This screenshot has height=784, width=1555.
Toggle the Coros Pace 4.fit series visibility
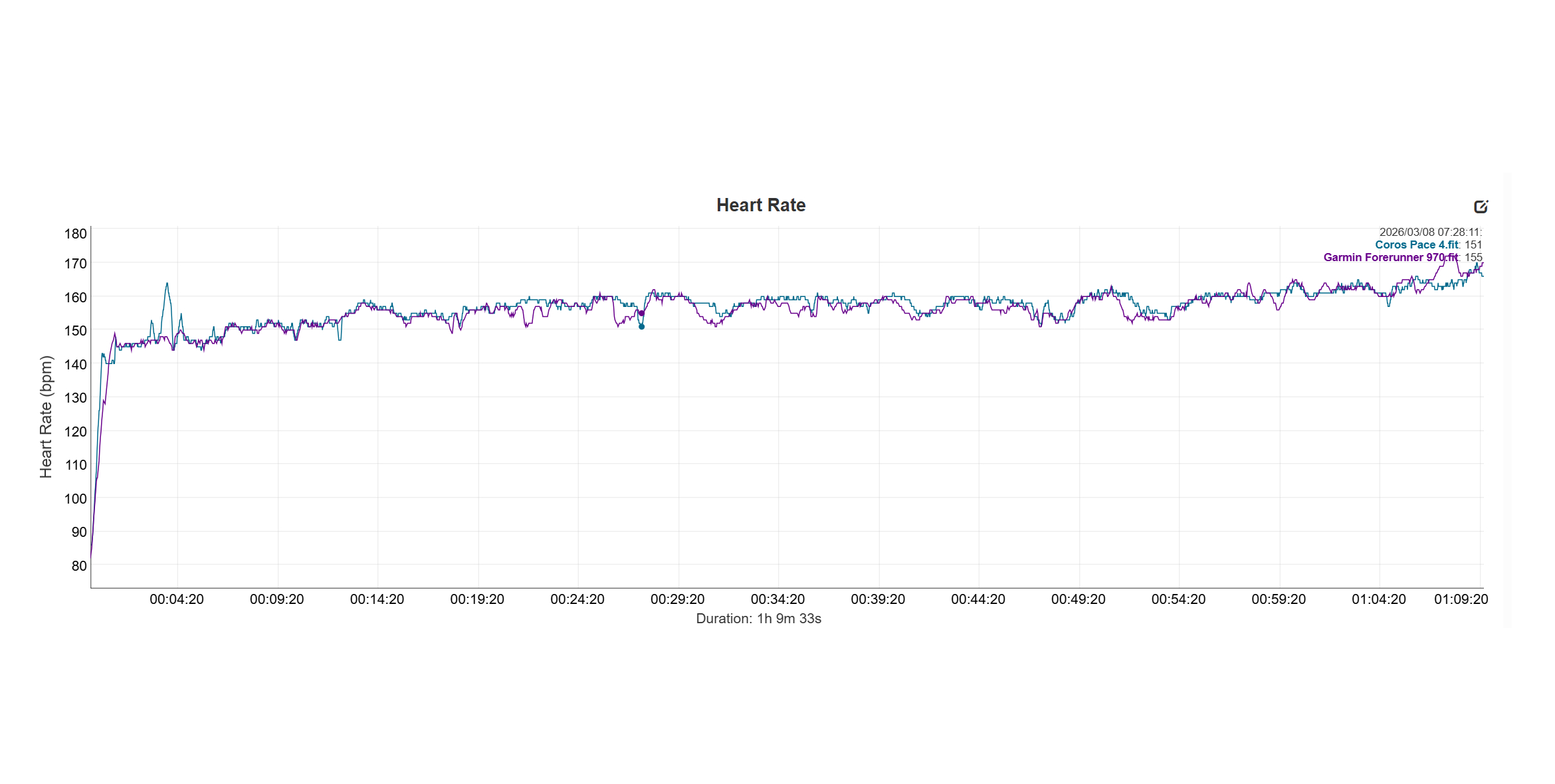1417,245
